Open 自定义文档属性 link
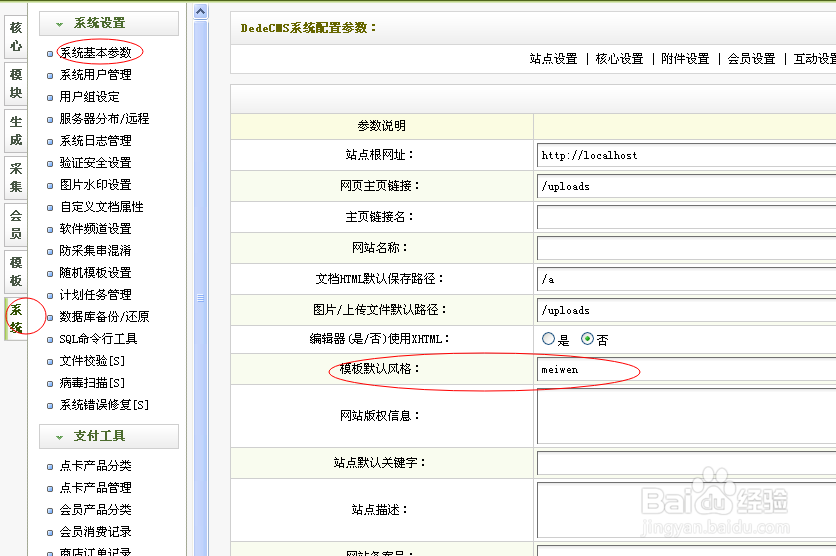The height and width of the screenshot is (556, 836). tap(101, 206)
